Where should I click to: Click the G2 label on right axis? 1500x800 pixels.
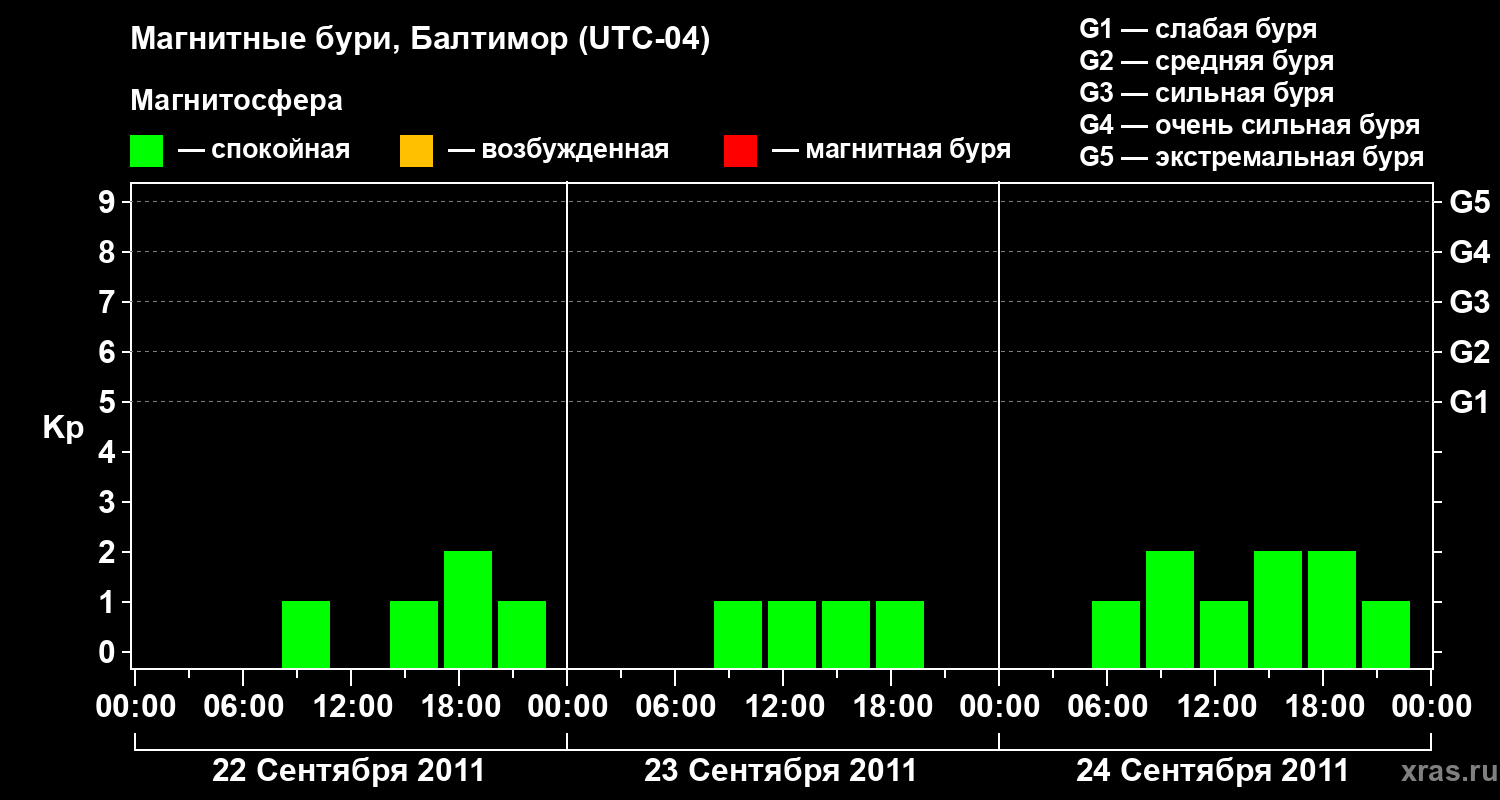1470,352
